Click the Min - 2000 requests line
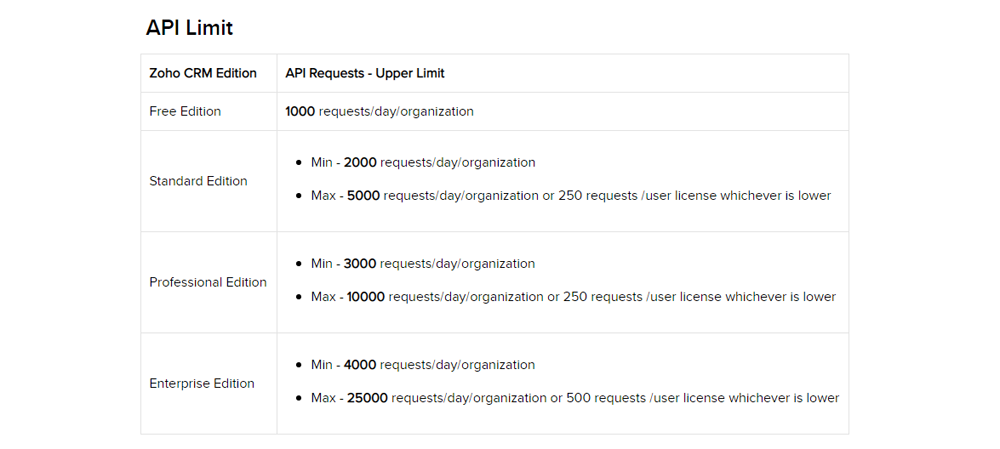 [423, 163]
